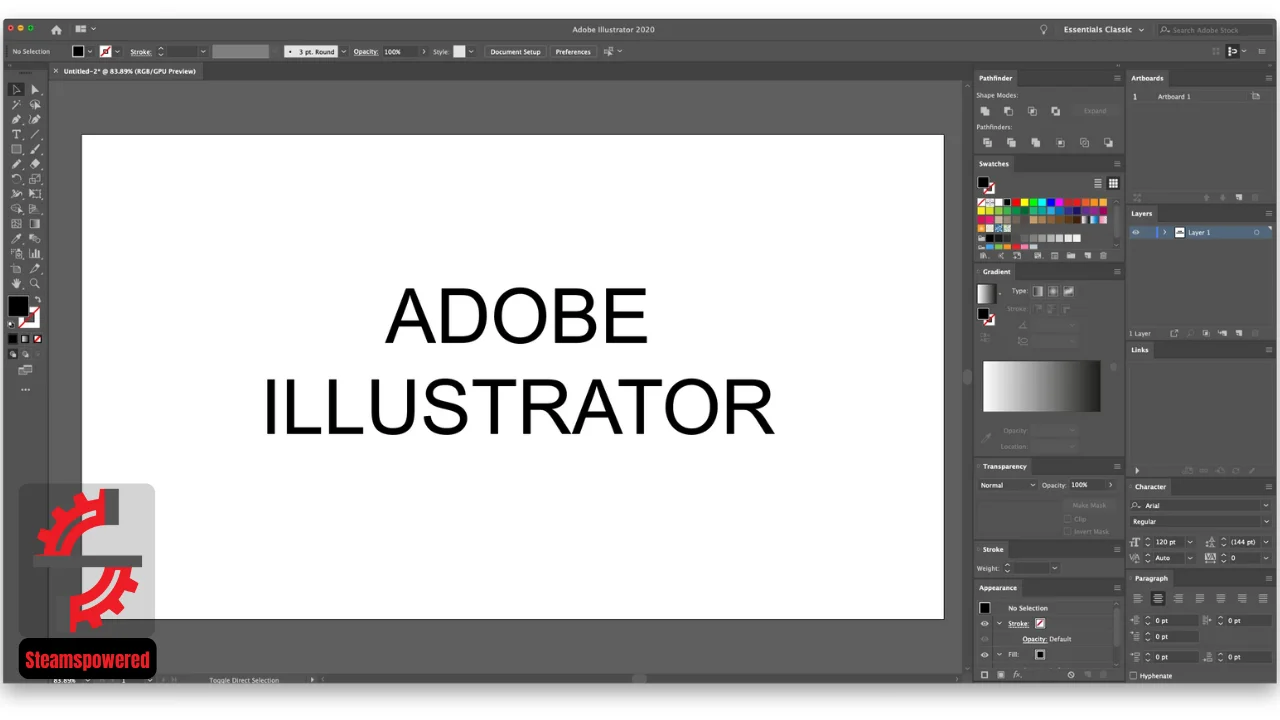This screenshot has height=720, width=1280.
Task: Select the Scale tool
Action: point(35,179)
